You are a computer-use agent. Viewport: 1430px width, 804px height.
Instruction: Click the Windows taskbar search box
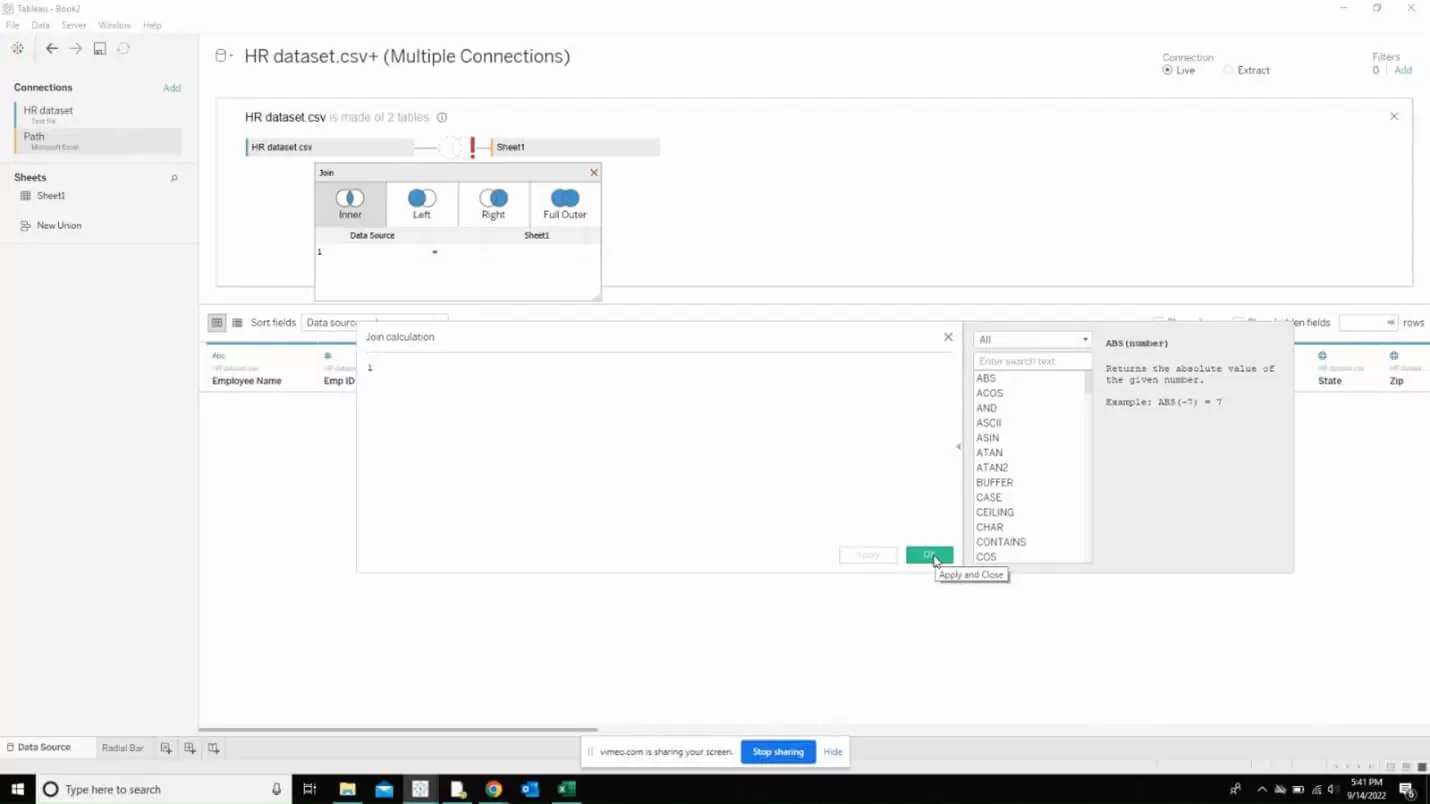pyautogui.click(x=162, y=789)
